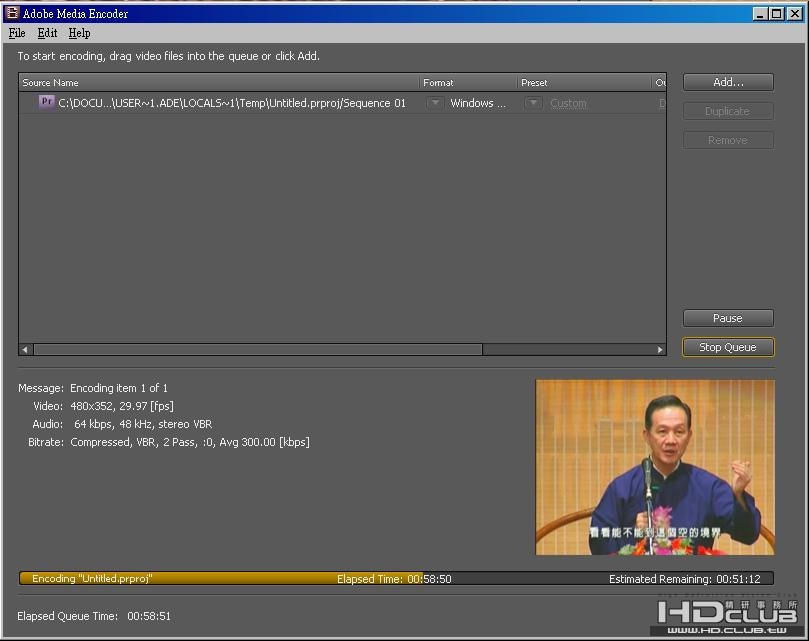
Task: Close the Adobe Media Encoder window
Action: pyautogui.click(x=795, y=14)
